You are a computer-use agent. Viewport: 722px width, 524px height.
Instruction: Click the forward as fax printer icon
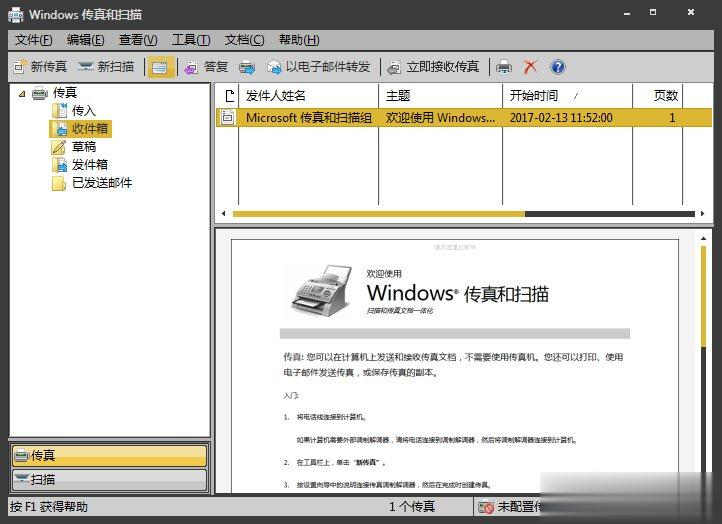tap(247, 68)
